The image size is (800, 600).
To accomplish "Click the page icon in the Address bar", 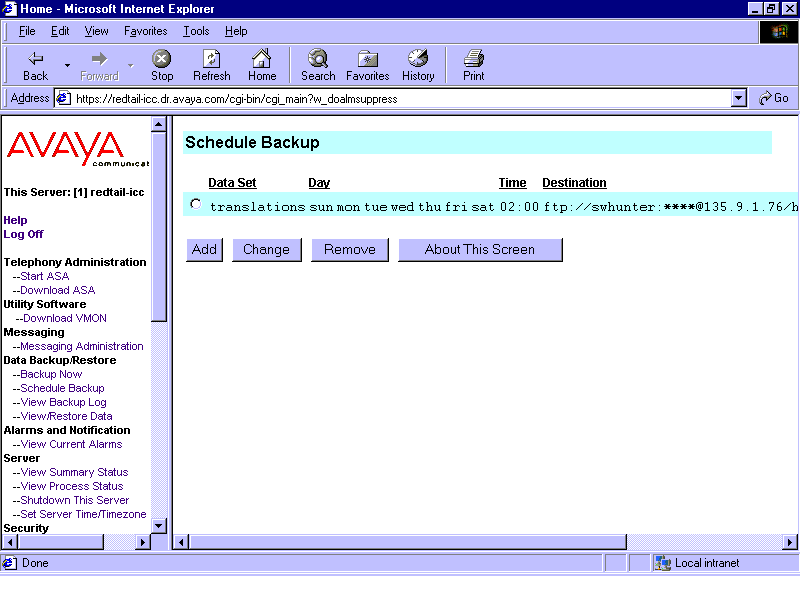I will coord(63,98).
